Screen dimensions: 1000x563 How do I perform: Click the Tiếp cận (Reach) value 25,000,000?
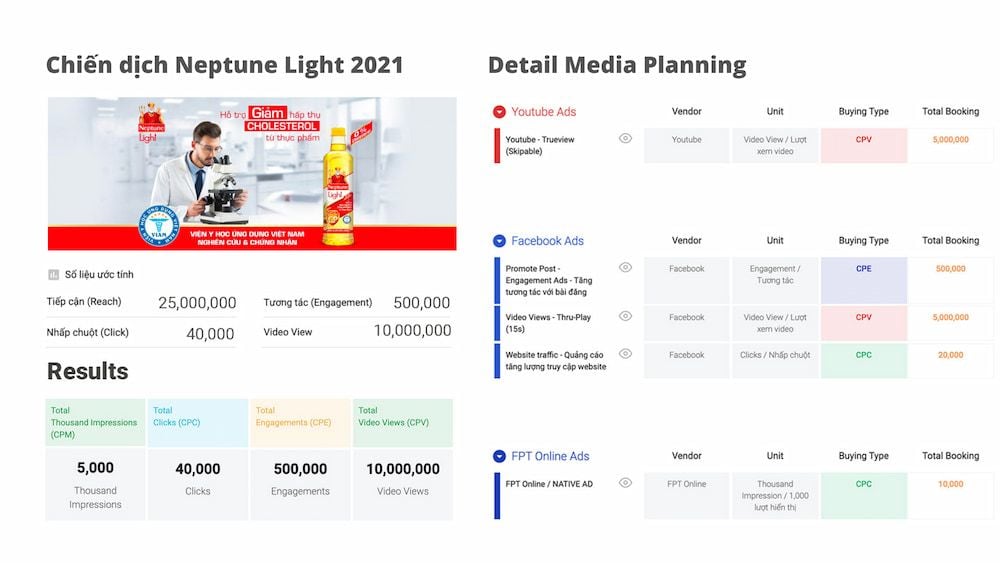[x=197, y=303]
